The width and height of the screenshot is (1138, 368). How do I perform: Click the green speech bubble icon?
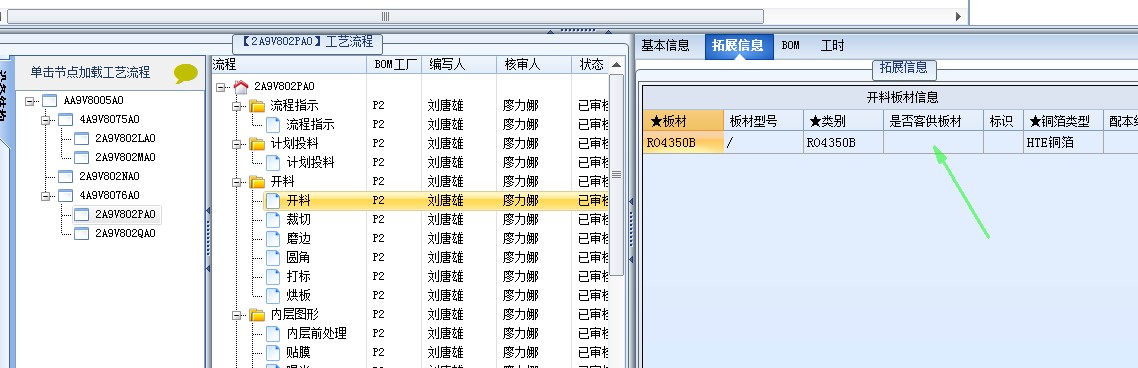click(186, 73)
